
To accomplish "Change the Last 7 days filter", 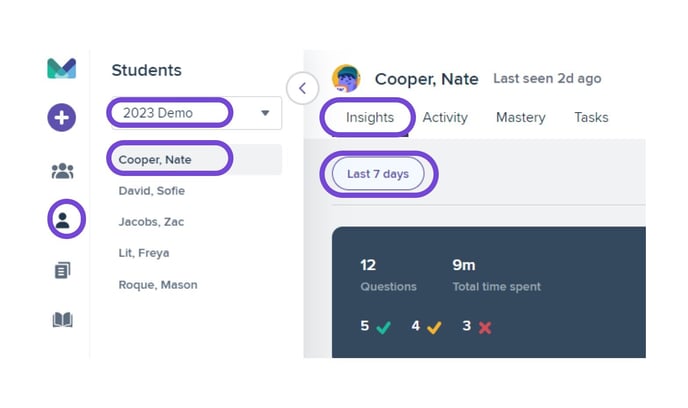I will click(378, 174).
